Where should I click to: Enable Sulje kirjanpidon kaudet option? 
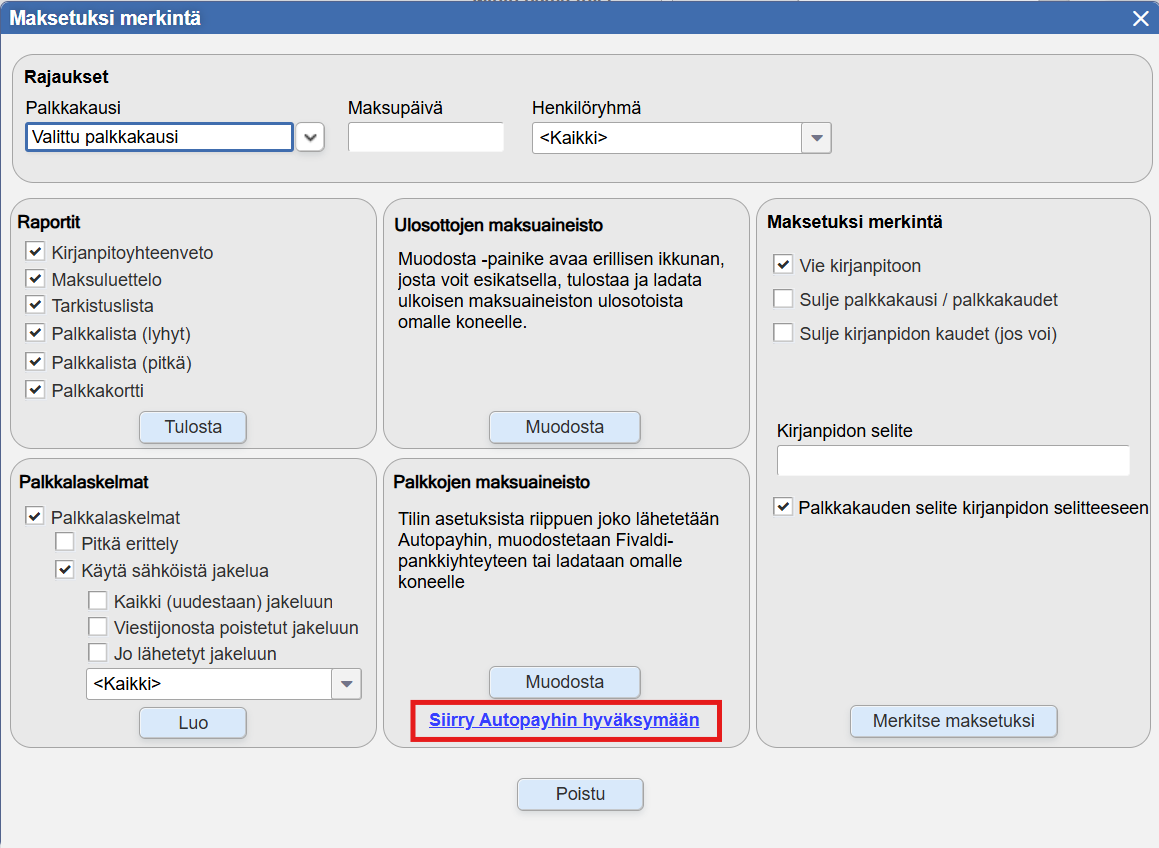783,333
